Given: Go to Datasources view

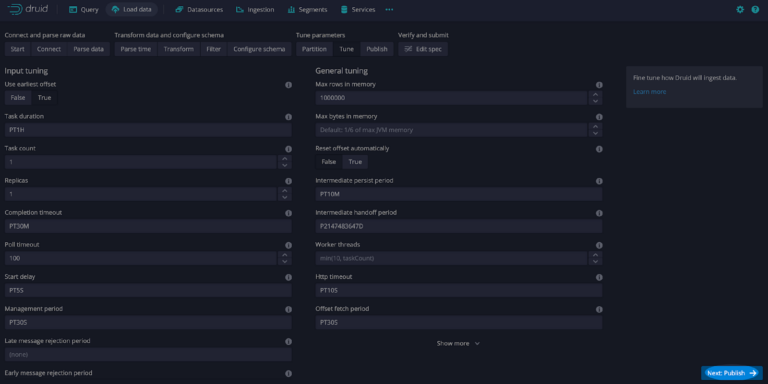Looking at the screenshot, I should pyautogui.click(x=199, y=9).
